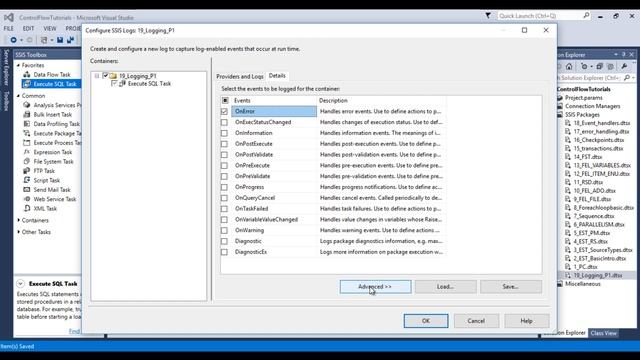Toggle the 19_Logging_P1 container checkbox
Image resolution: width=640 pixels, height=360 pixels.
pos(105,76)
